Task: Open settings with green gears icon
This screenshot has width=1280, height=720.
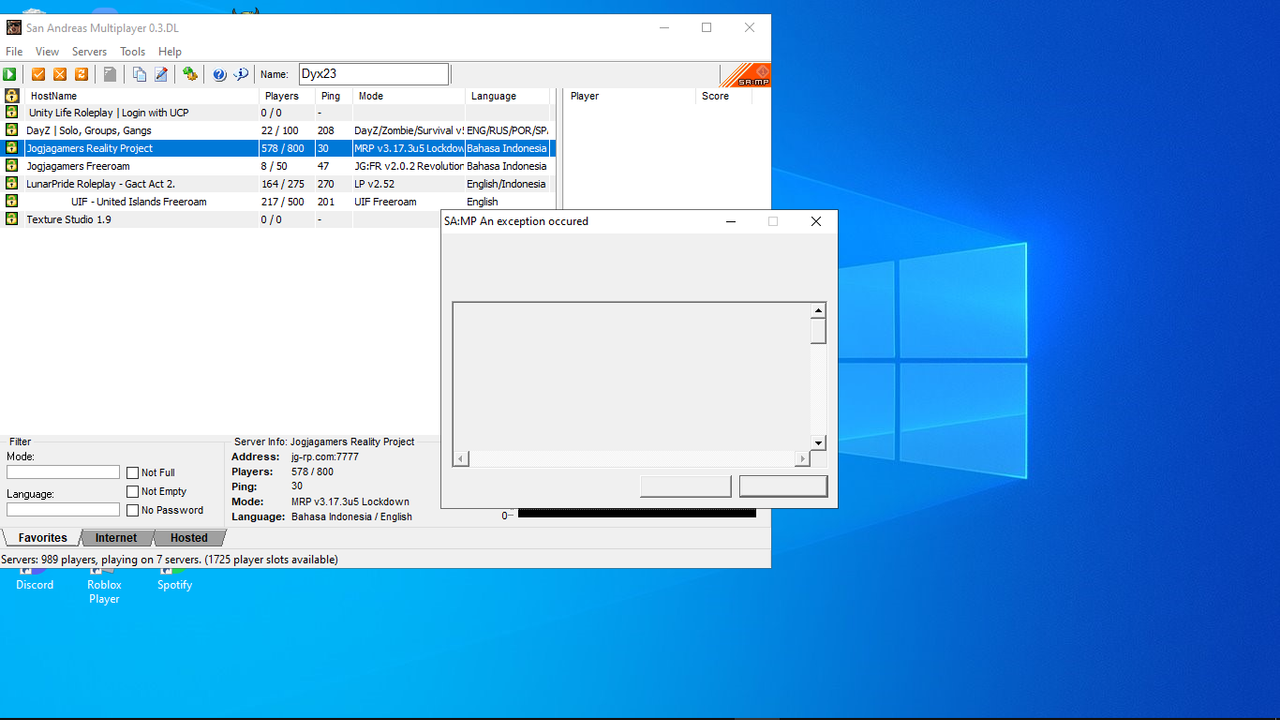Action: [190, 74]
